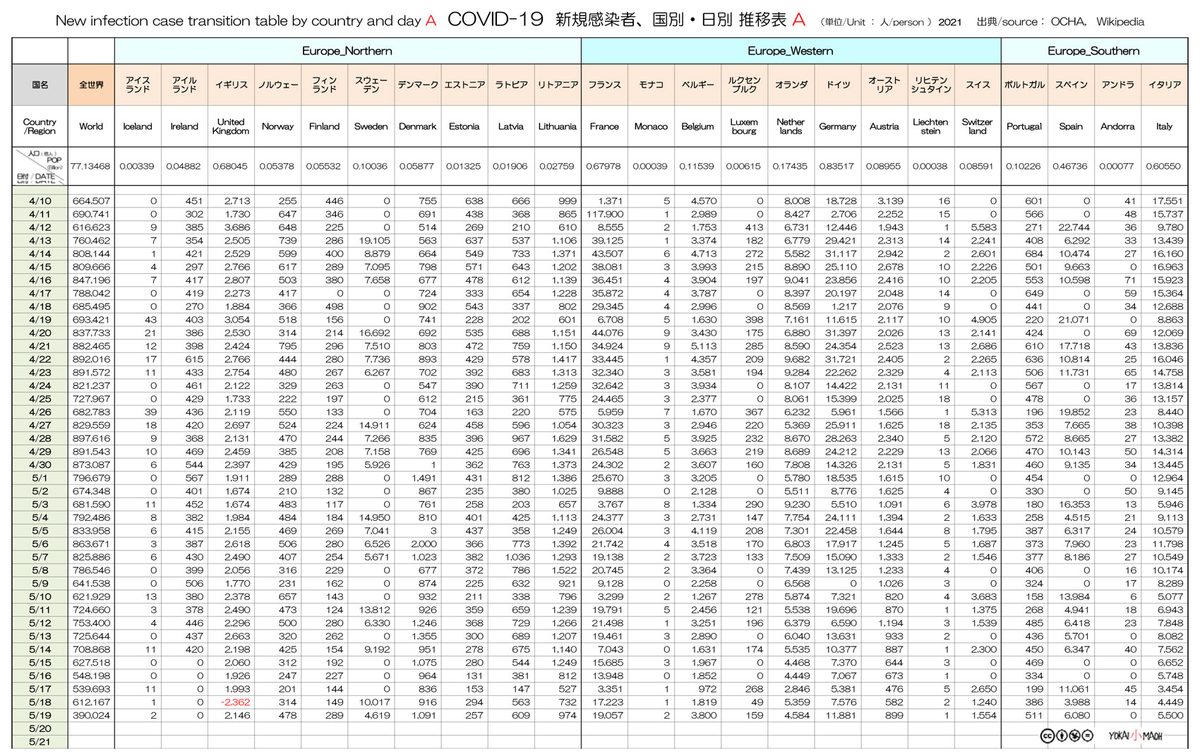Image resolution: width=1200 pixels, height=756 pixels.
Task: Select the Spain column label
Action: 1071,127
